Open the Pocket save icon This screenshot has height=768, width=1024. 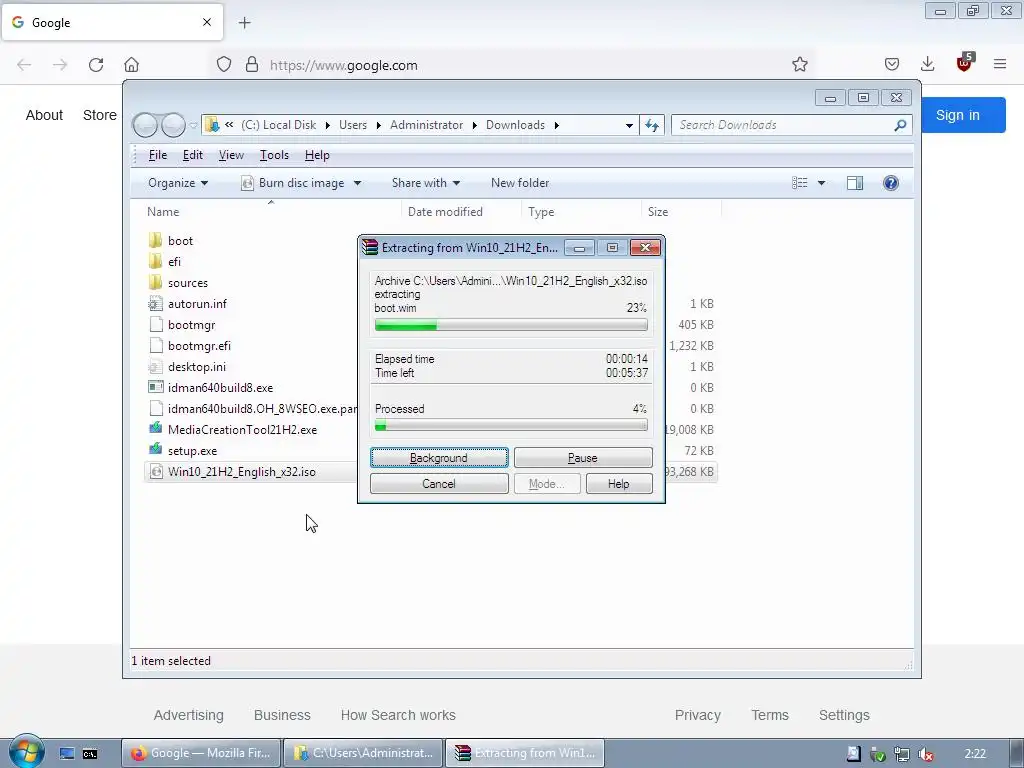pyautogui.click(x=892, y=64)
